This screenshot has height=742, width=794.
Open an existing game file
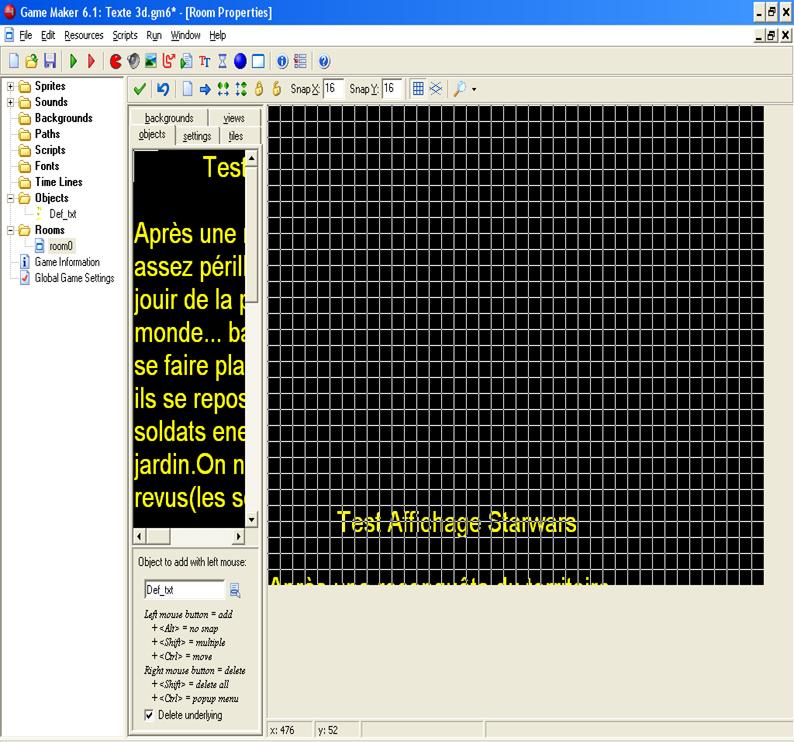[x=31, y=61]
